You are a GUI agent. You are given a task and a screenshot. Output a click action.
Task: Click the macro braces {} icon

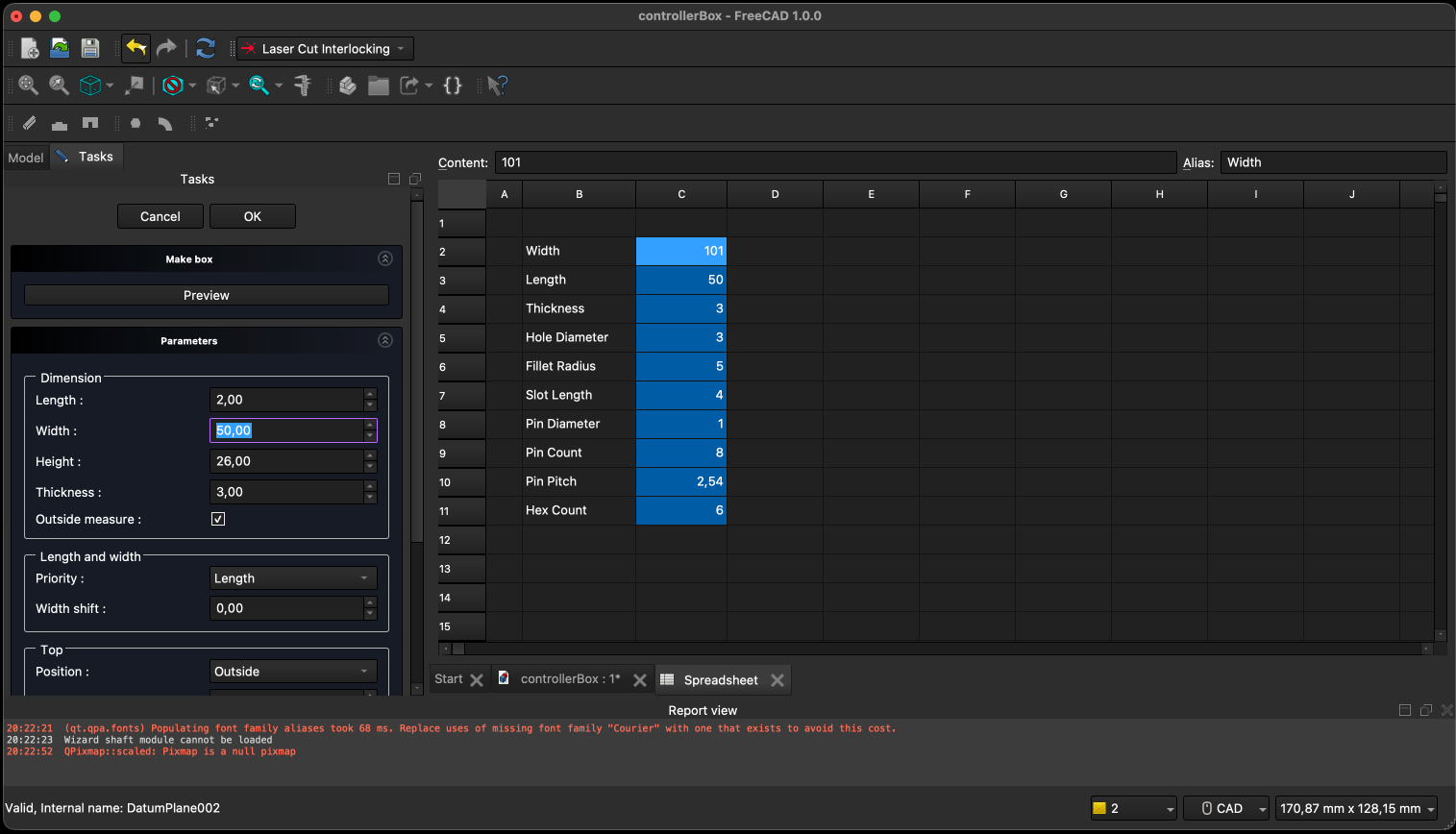[x=452, y=86]
